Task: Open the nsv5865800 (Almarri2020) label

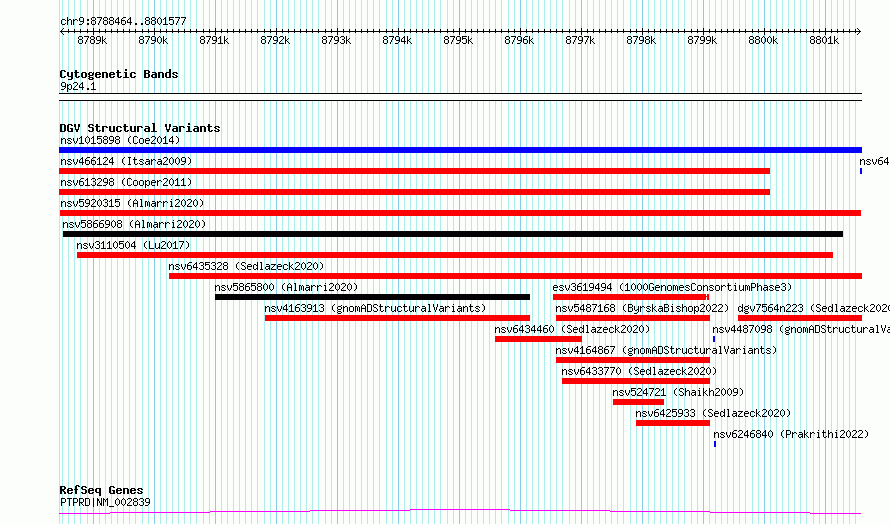Action: tap(286, 287)
